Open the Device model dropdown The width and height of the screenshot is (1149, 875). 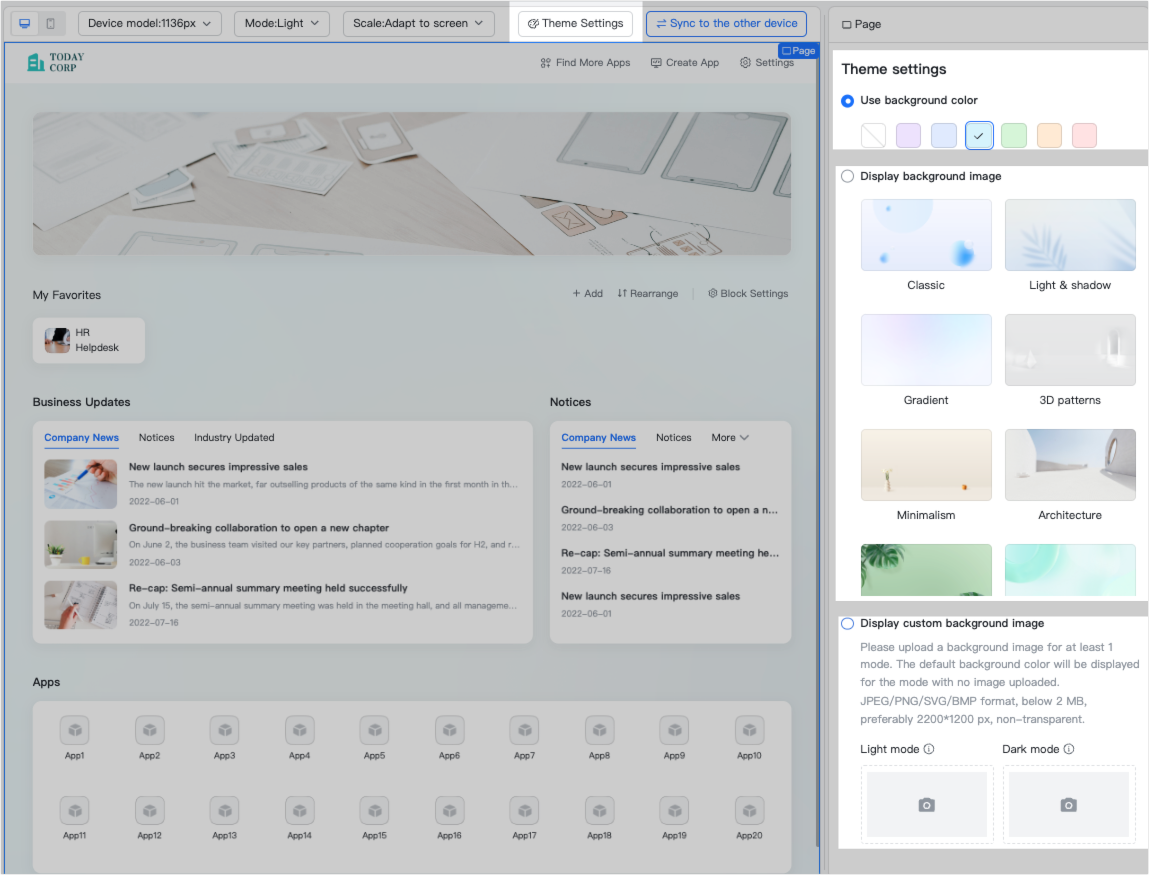tap(150, 23)
